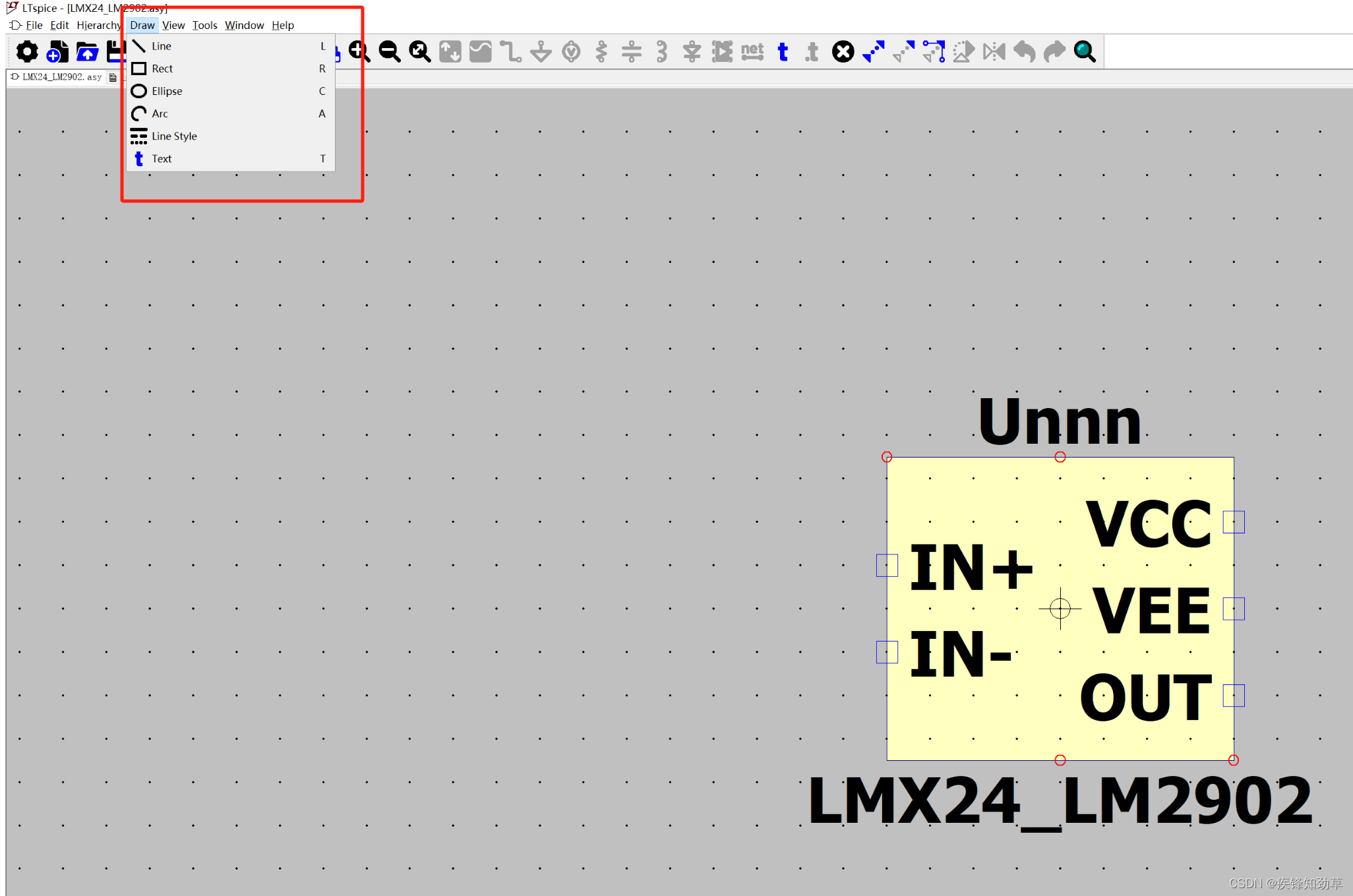Click the IN+ pin square
This screenshot has height=896, width=1353.
[887, 566]
